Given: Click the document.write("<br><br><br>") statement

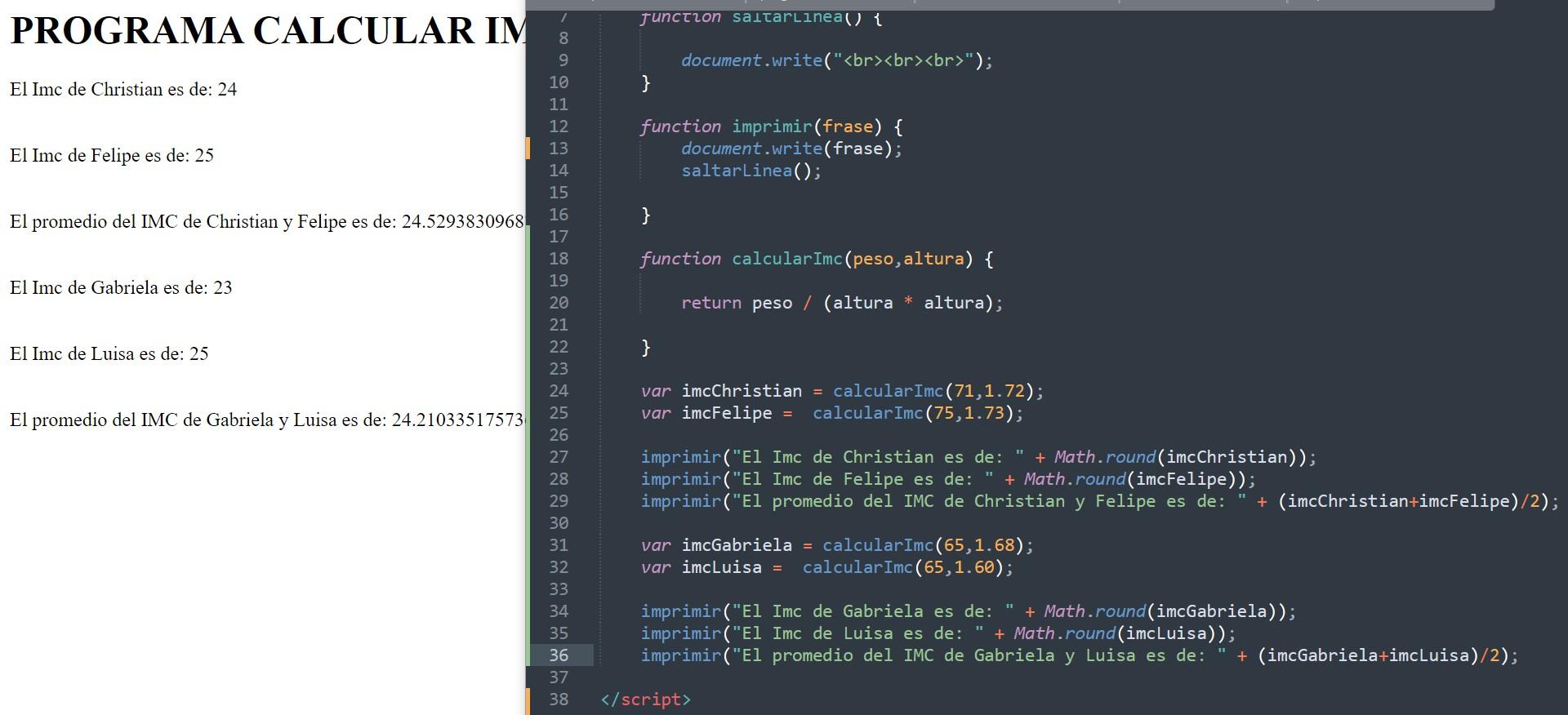Looking at the screenshot, I should pyautogui.click(x=837, y=60).
